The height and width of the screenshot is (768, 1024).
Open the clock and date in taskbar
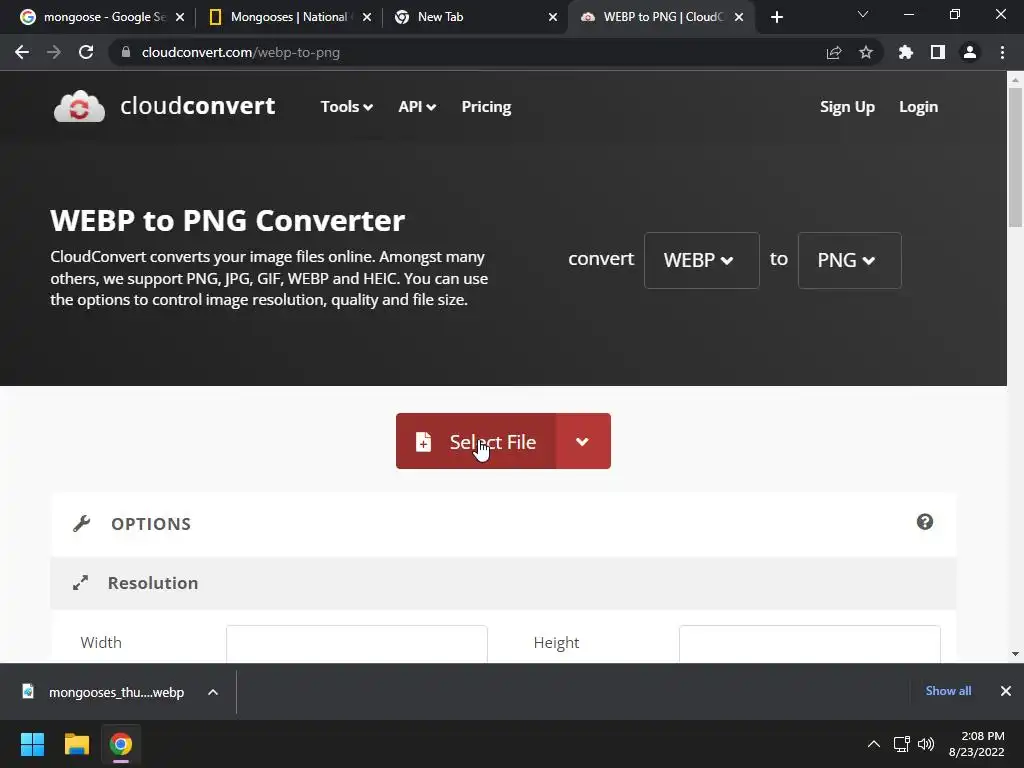point(976,744)
